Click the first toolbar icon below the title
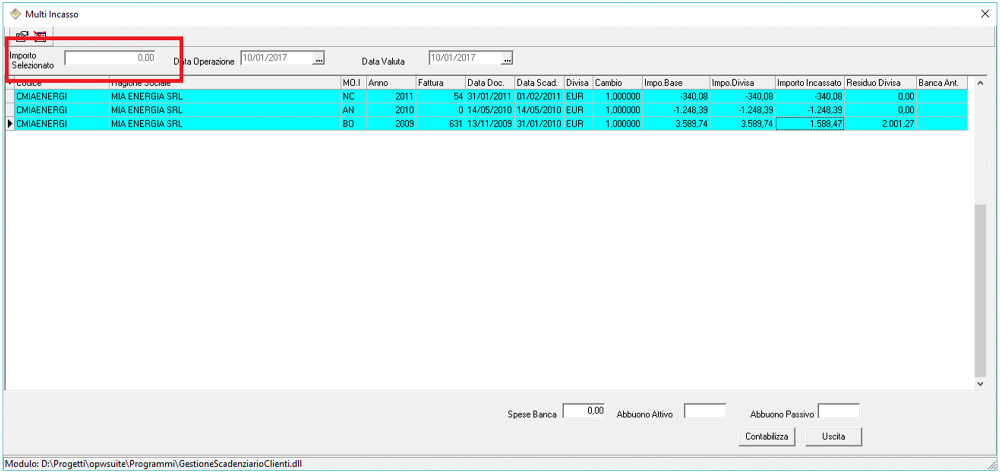Viewport: 1000px width, 474px height. point(22,35)
